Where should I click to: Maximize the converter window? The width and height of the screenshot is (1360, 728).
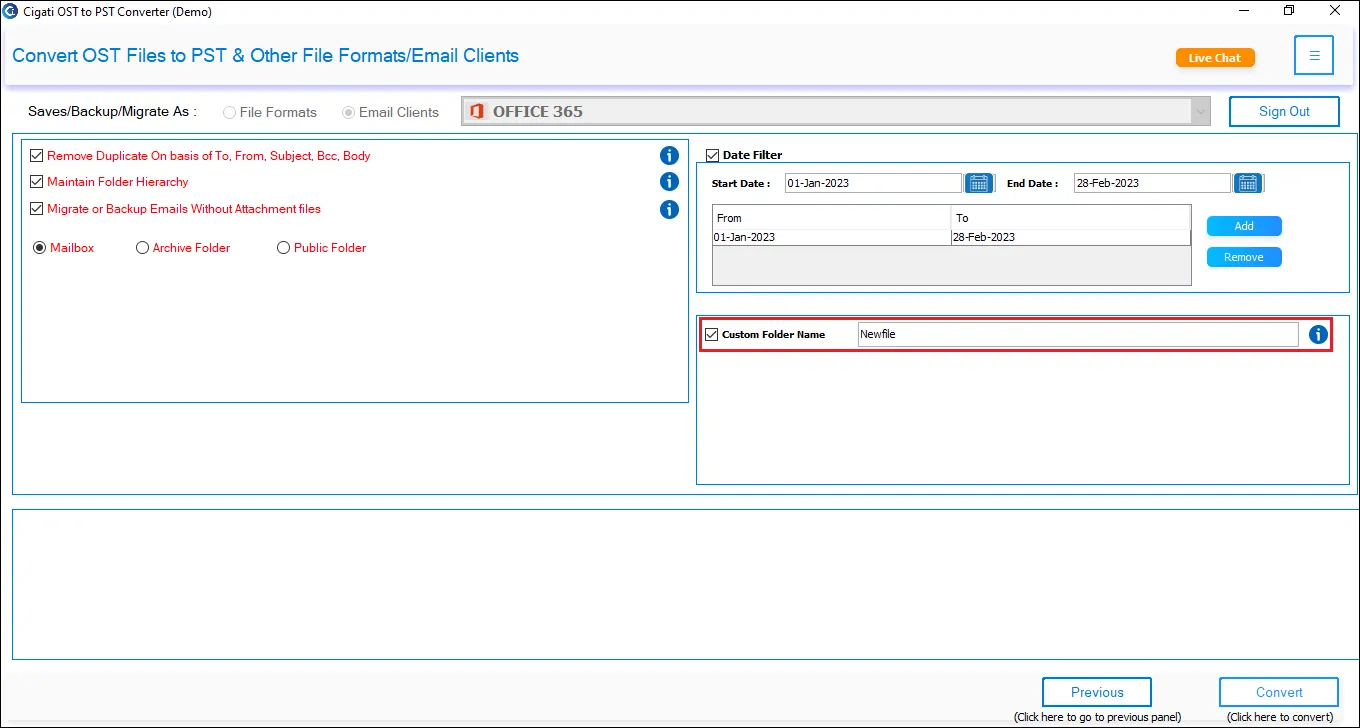(x=1289, y=11)
